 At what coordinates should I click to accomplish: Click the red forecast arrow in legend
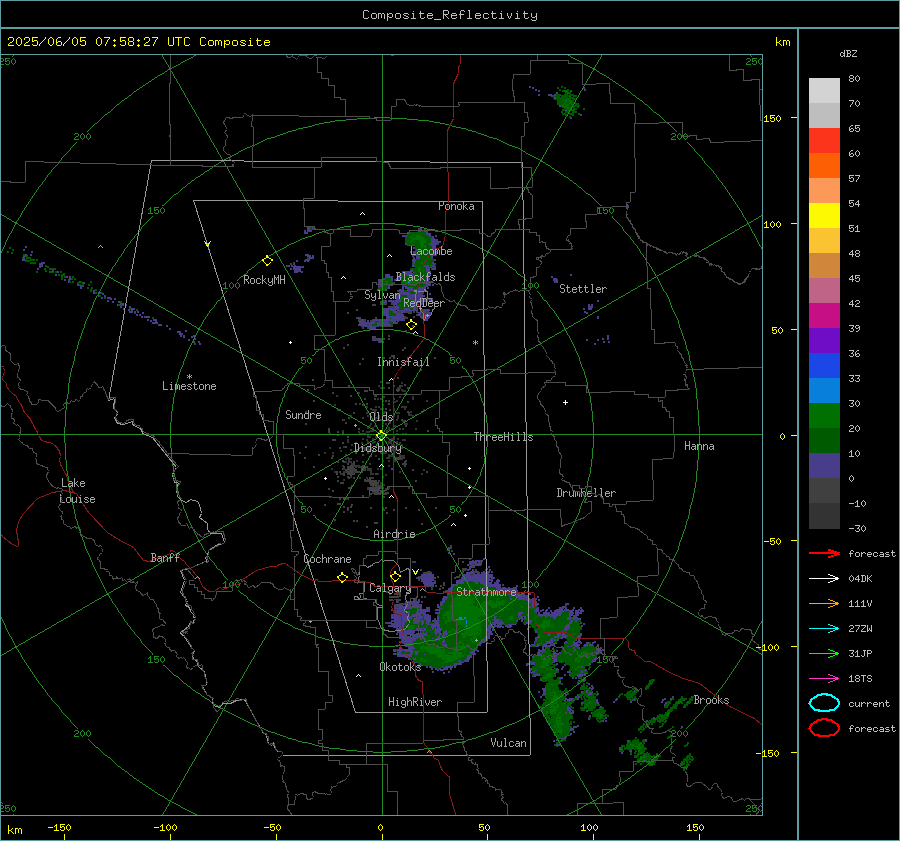pos(824,553)
